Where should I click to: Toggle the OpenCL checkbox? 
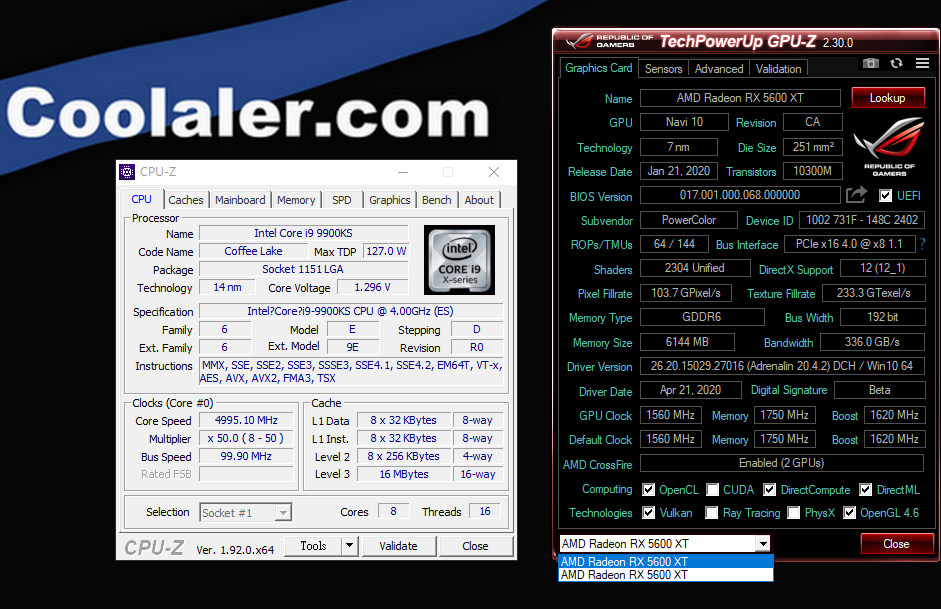pyautogui.click(x=648, y=490)
